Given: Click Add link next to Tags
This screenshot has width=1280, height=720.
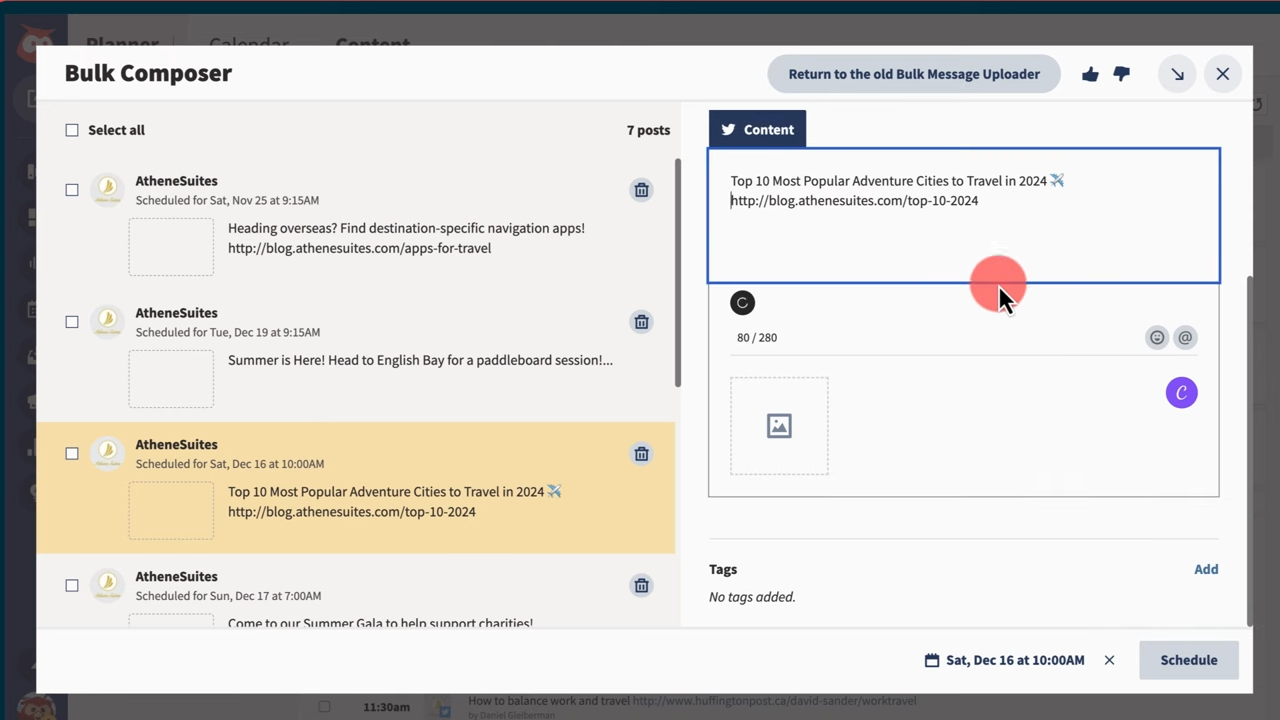Looking at the screenshot, I should 1205,569.
